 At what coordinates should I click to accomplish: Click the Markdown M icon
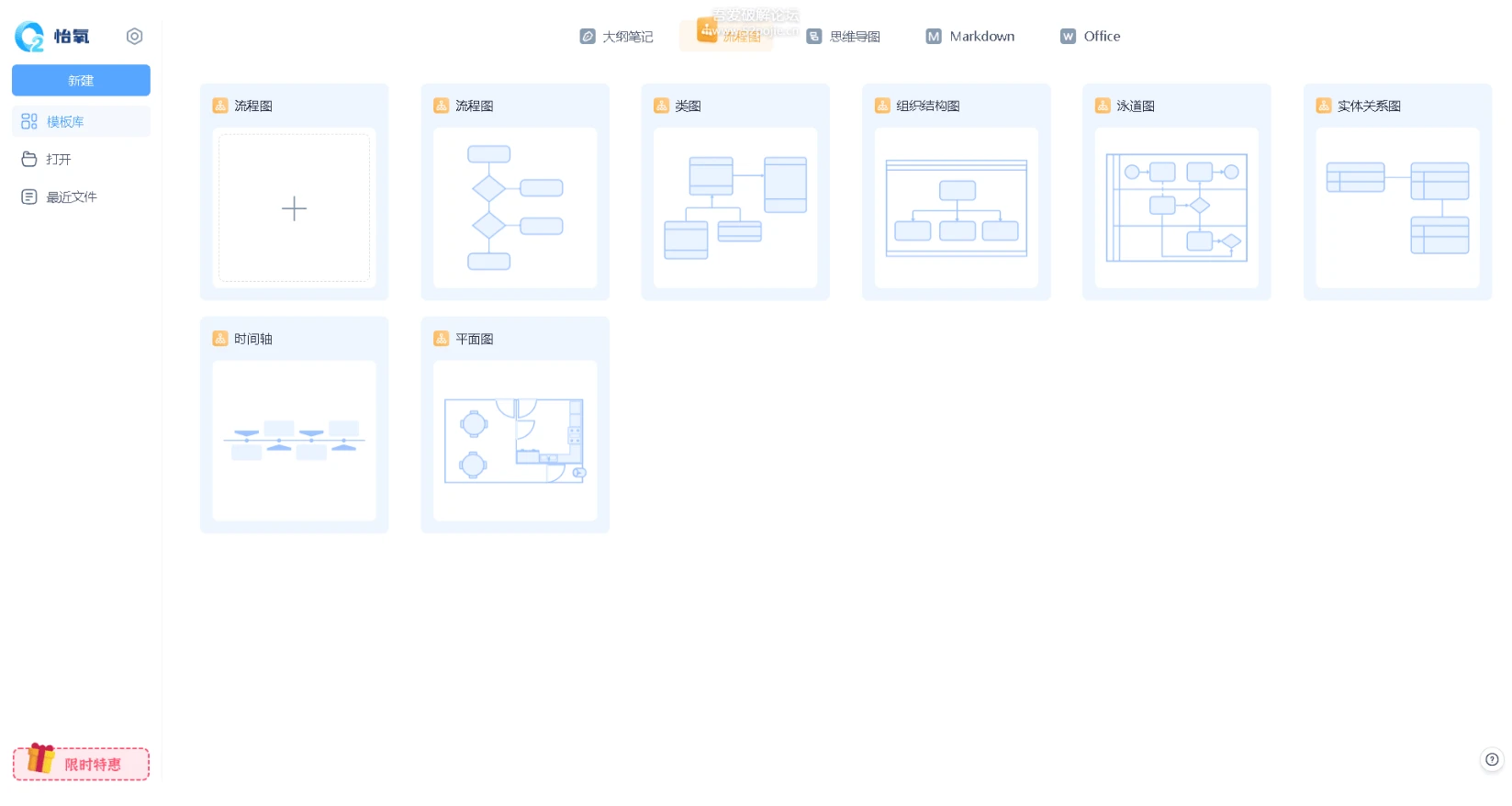point(934,36)
